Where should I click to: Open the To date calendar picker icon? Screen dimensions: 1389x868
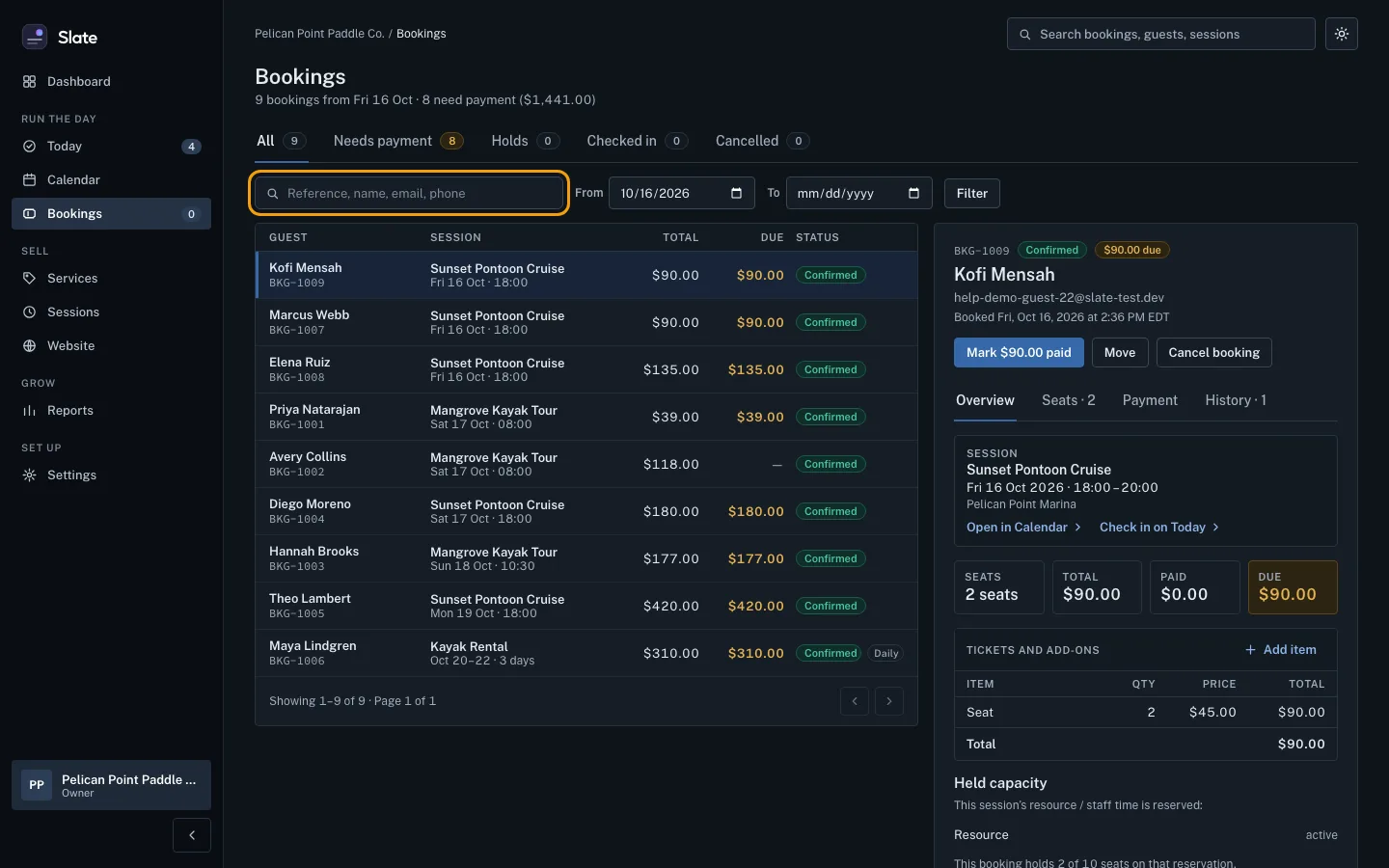[x=914, y=193]
